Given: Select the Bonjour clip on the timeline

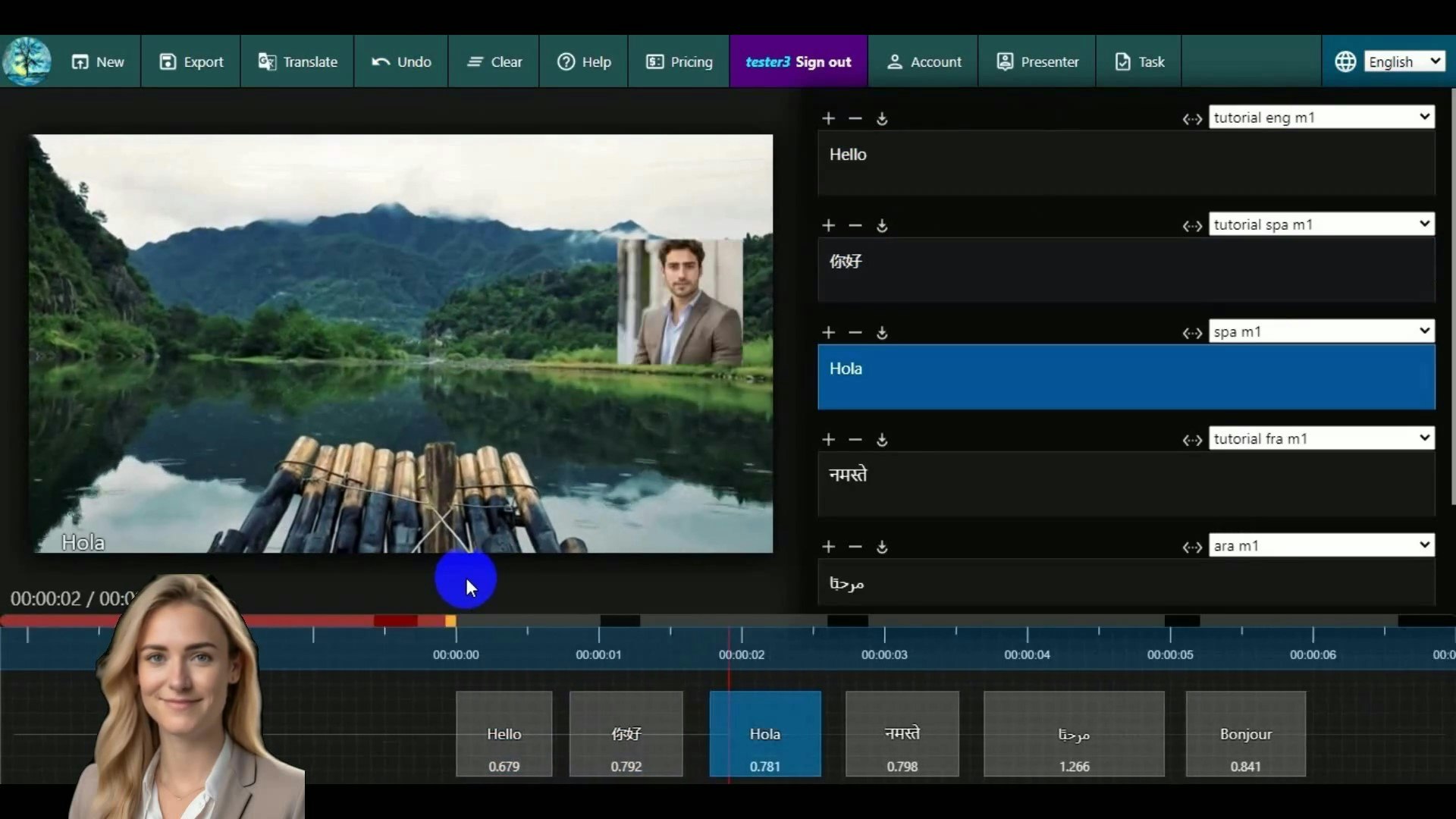Looking at the screenshot, I should click(x=1245, y=733).
